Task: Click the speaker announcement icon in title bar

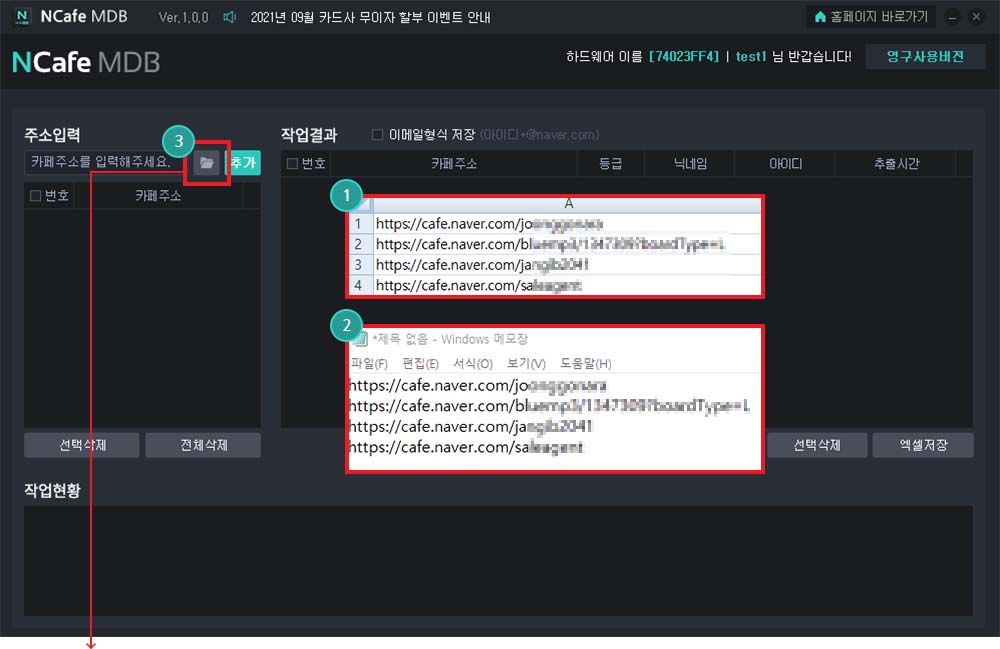Action: tap(230, 17)
